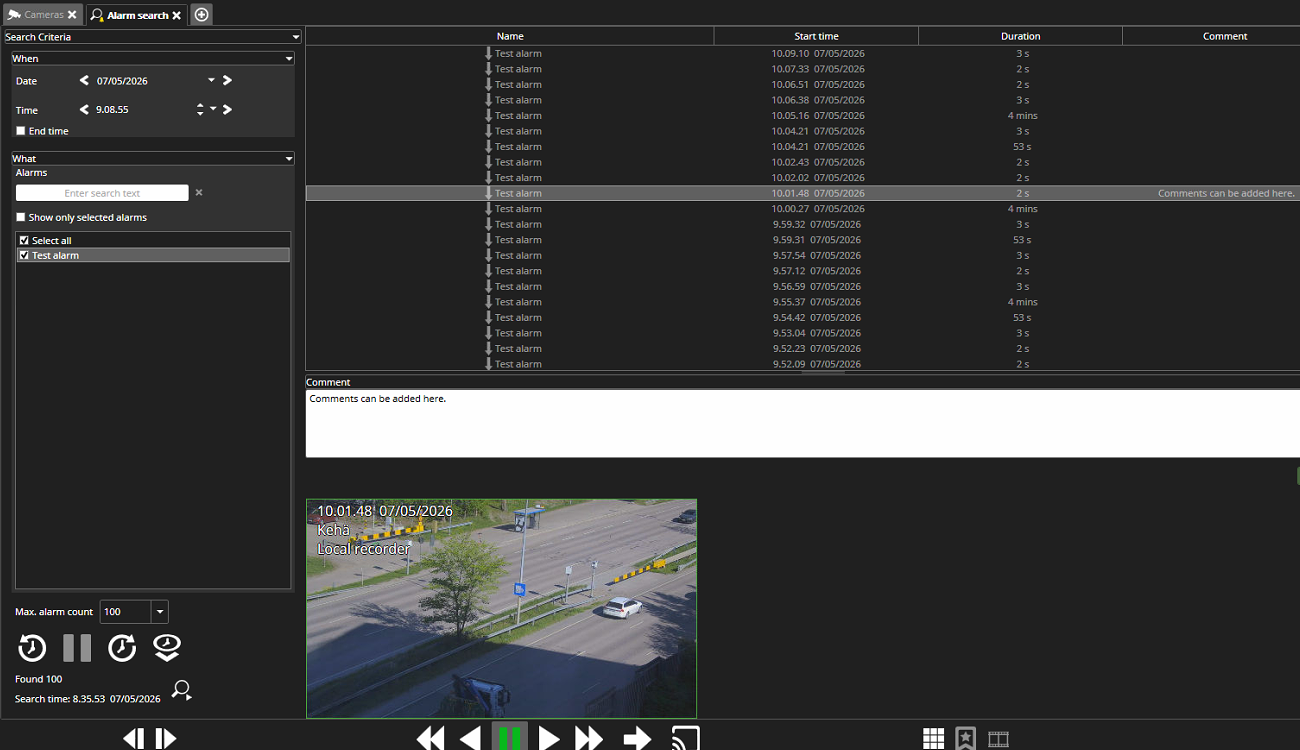Viewport: 1300px width, 750px height.
Task: Collapse the When section
Action: [289, 59]
